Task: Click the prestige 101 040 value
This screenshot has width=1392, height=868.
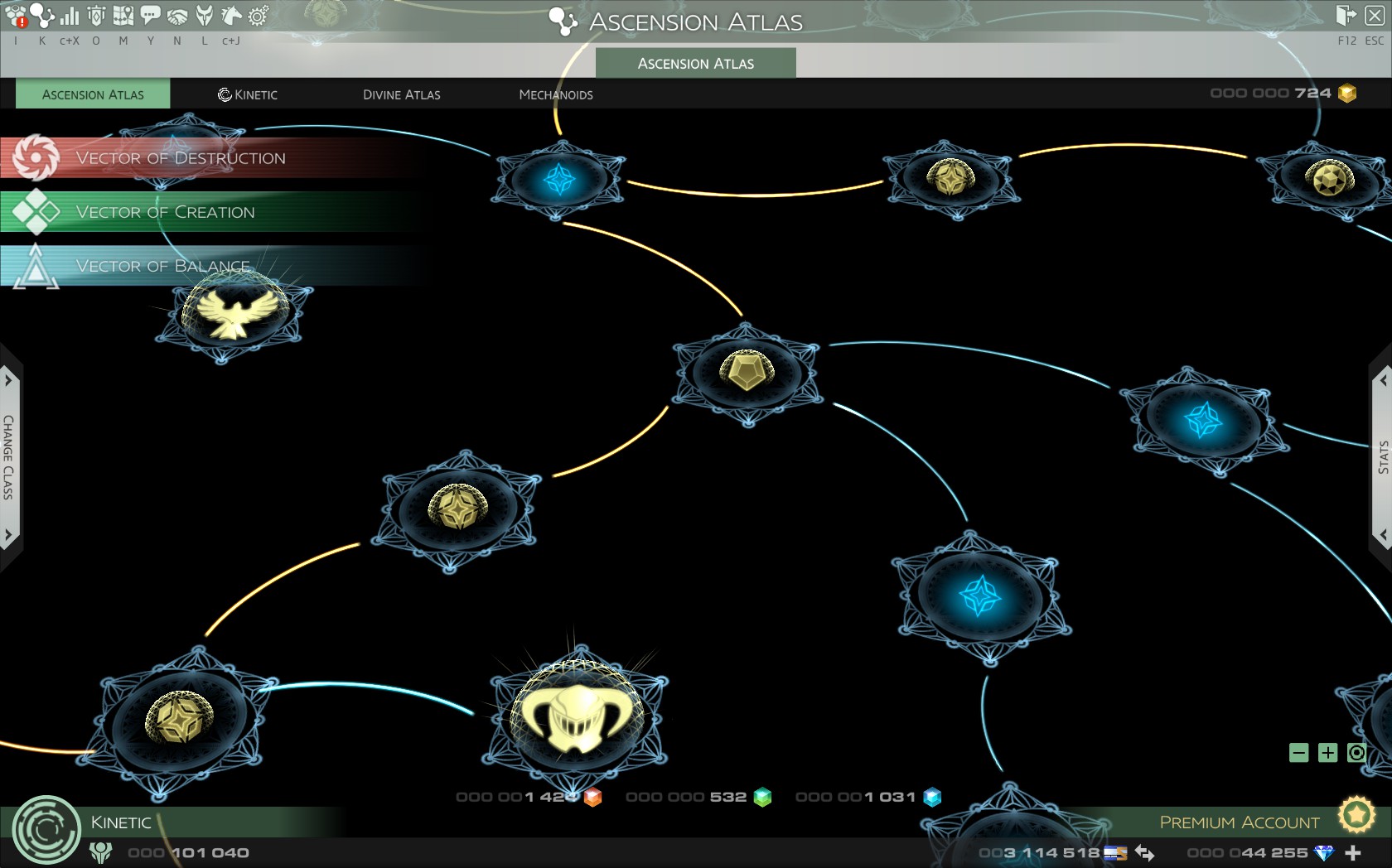Action: point(188,853)
